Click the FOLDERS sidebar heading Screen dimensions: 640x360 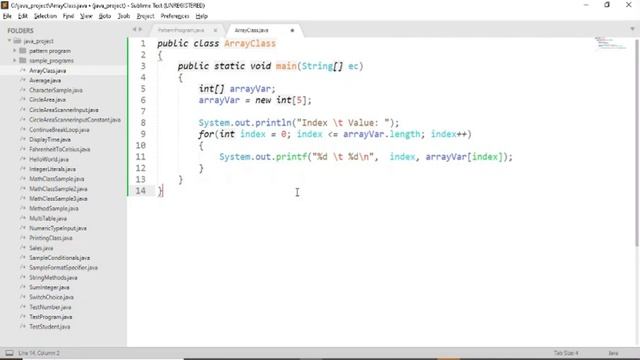click(20, 31)
